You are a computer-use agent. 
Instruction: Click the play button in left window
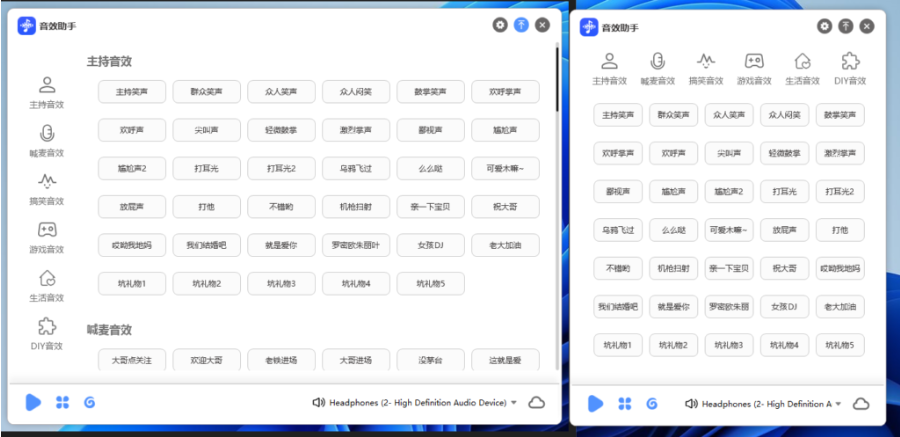34,402
